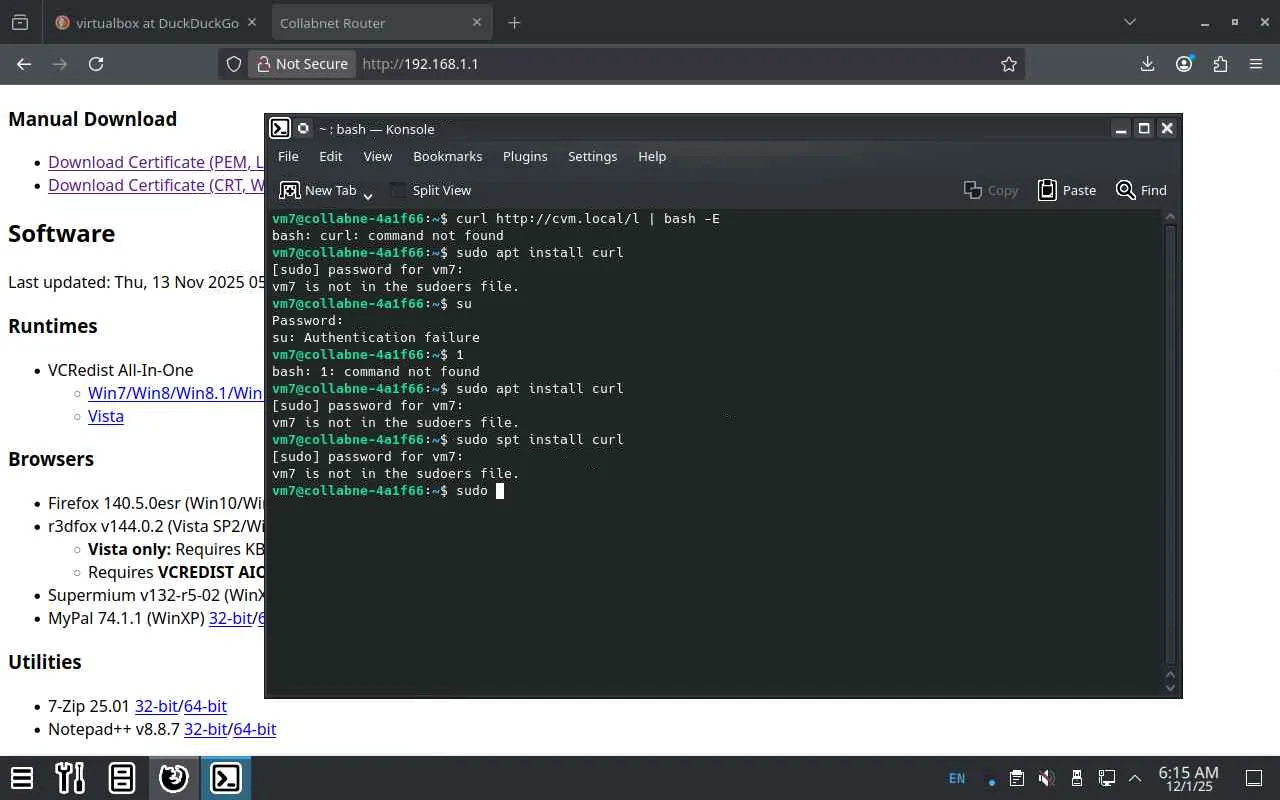Open the Vista VCRedist link
This screenshot has height=800, width=1280.
pyautogui.click(x=106, y=416)
